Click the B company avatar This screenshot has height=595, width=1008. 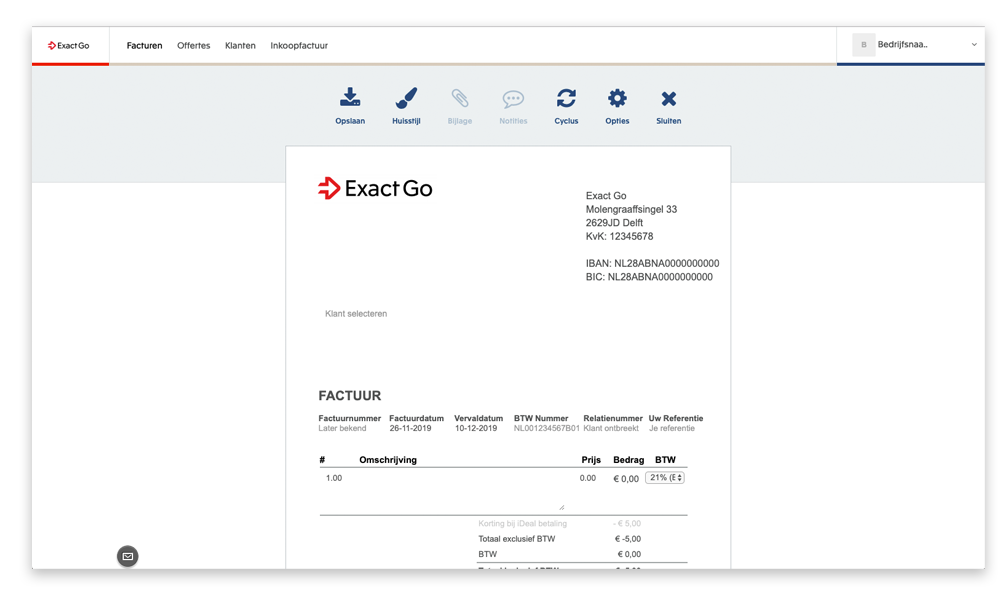coord(863,45)
